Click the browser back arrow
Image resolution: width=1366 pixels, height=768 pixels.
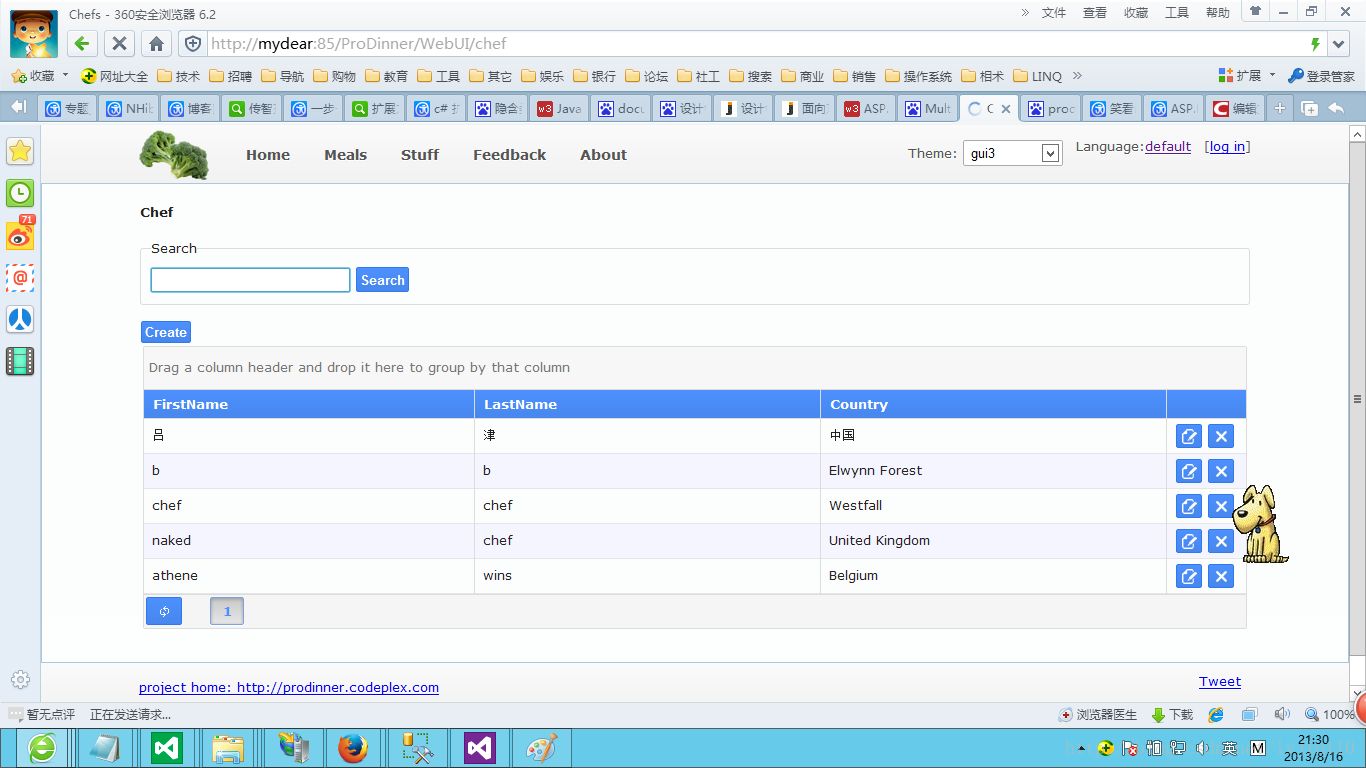click(82, 44)
